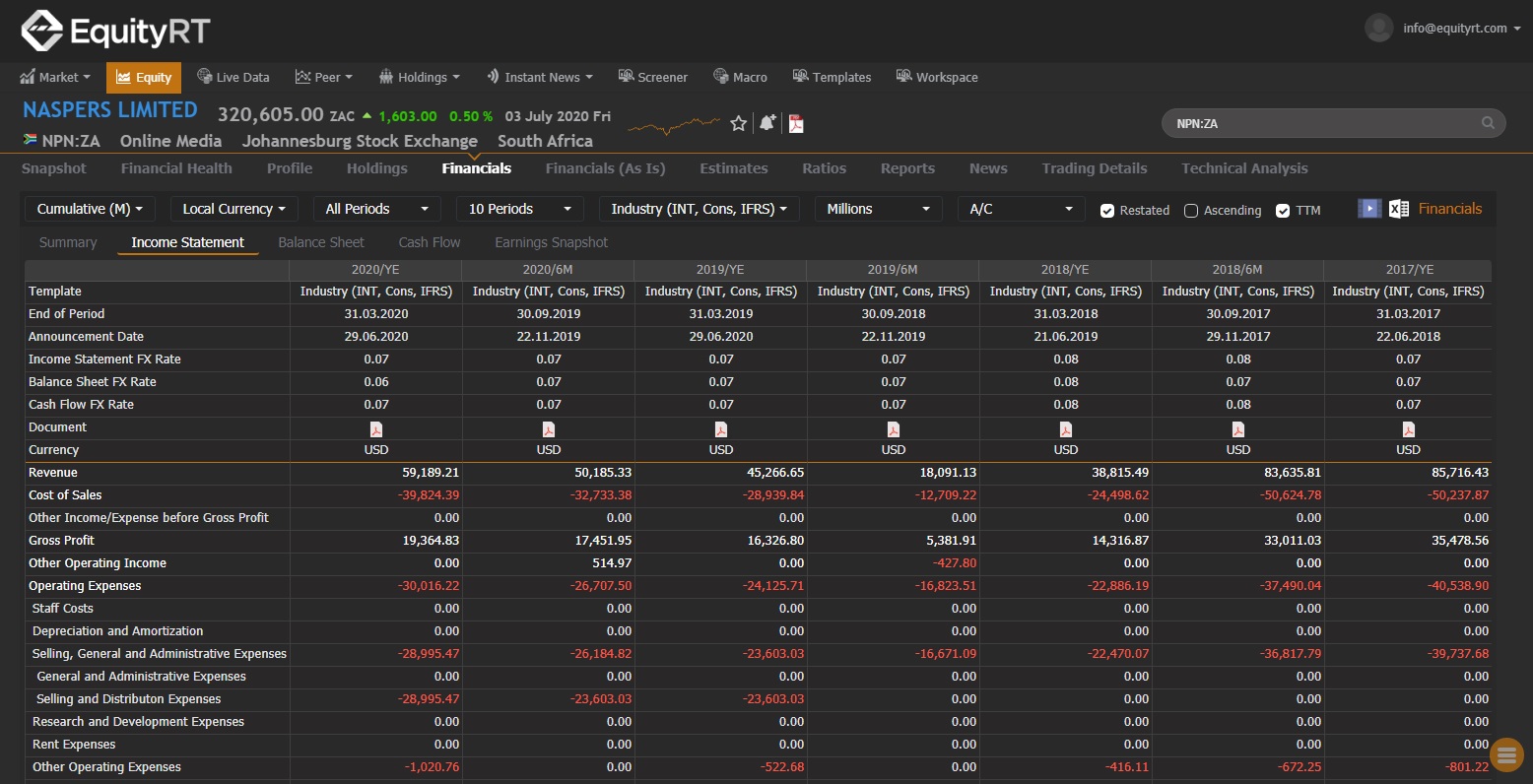Click the Gross Profit row label

pyautogui.click(x=62, y=541)
